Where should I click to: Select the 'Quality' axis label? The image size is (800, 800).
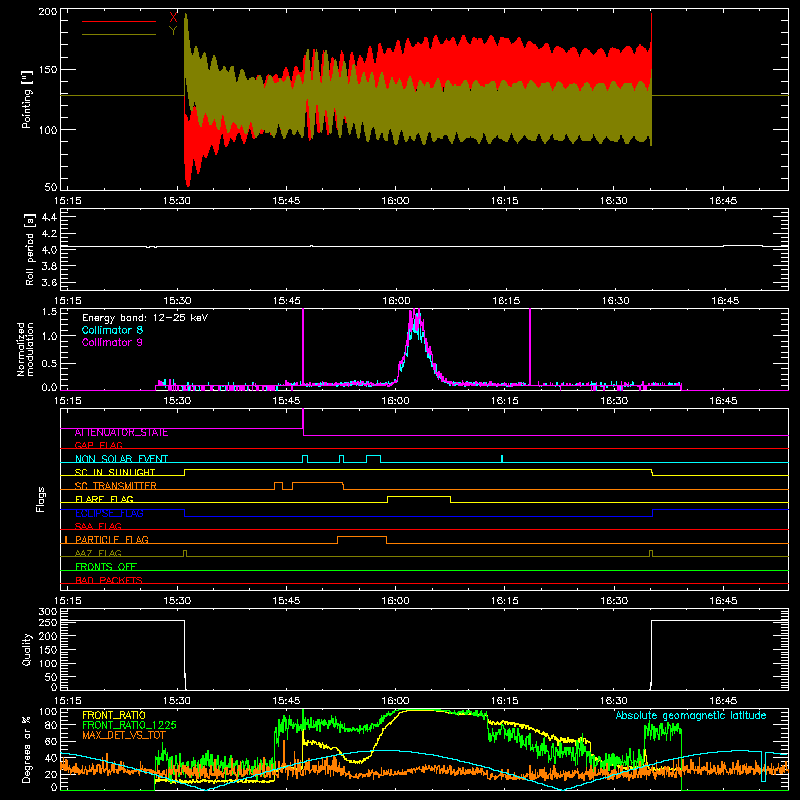pyautogui.click(x=27, y=649)
